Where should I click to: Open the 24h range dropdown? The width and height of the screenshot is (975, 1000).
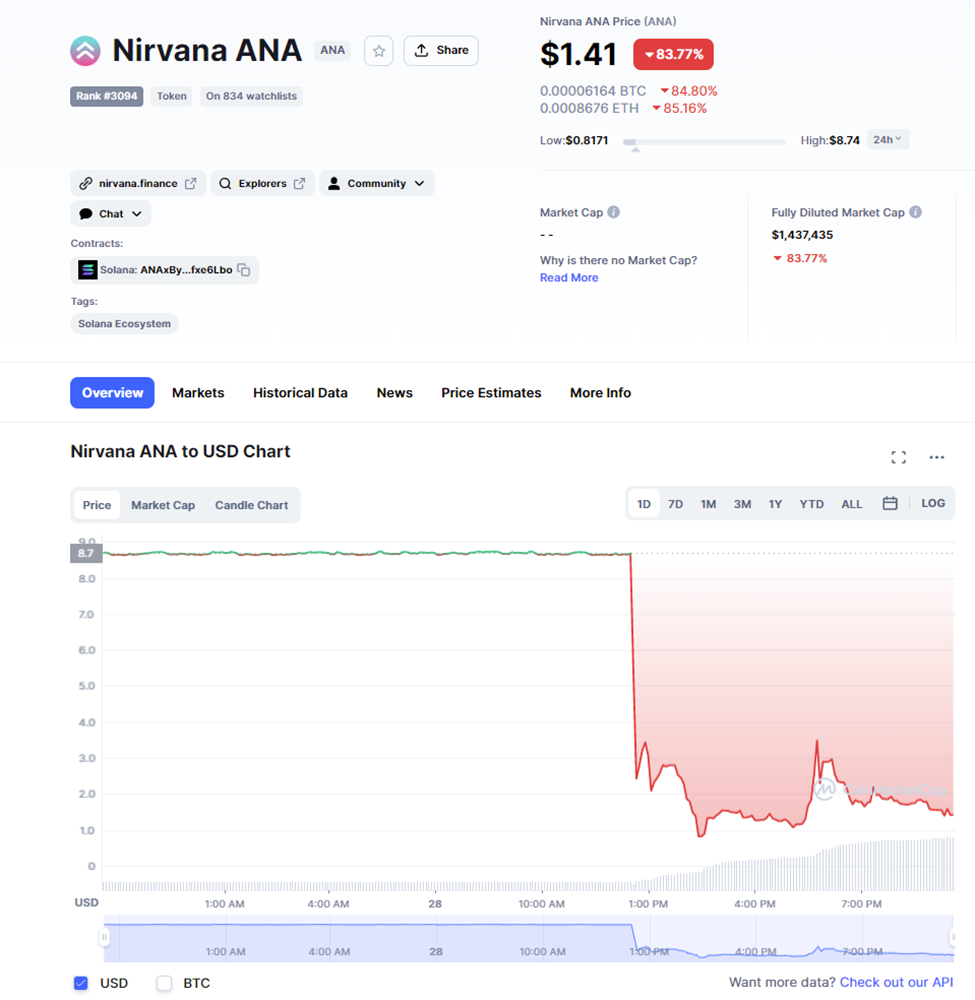pos(887,140)
